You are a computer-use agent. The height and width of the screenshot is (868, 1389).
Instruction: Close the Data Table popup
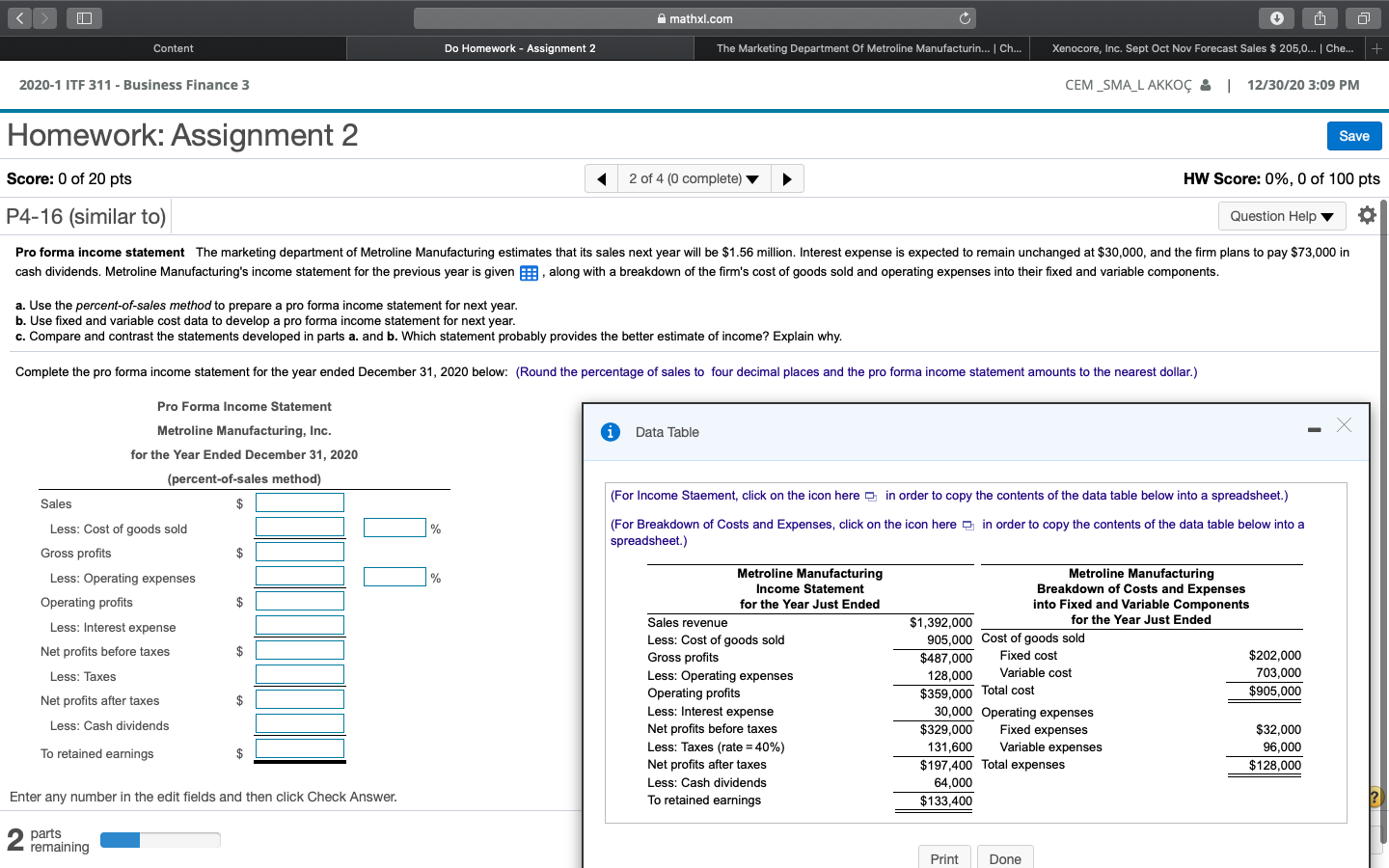[x=1345, y=425]
